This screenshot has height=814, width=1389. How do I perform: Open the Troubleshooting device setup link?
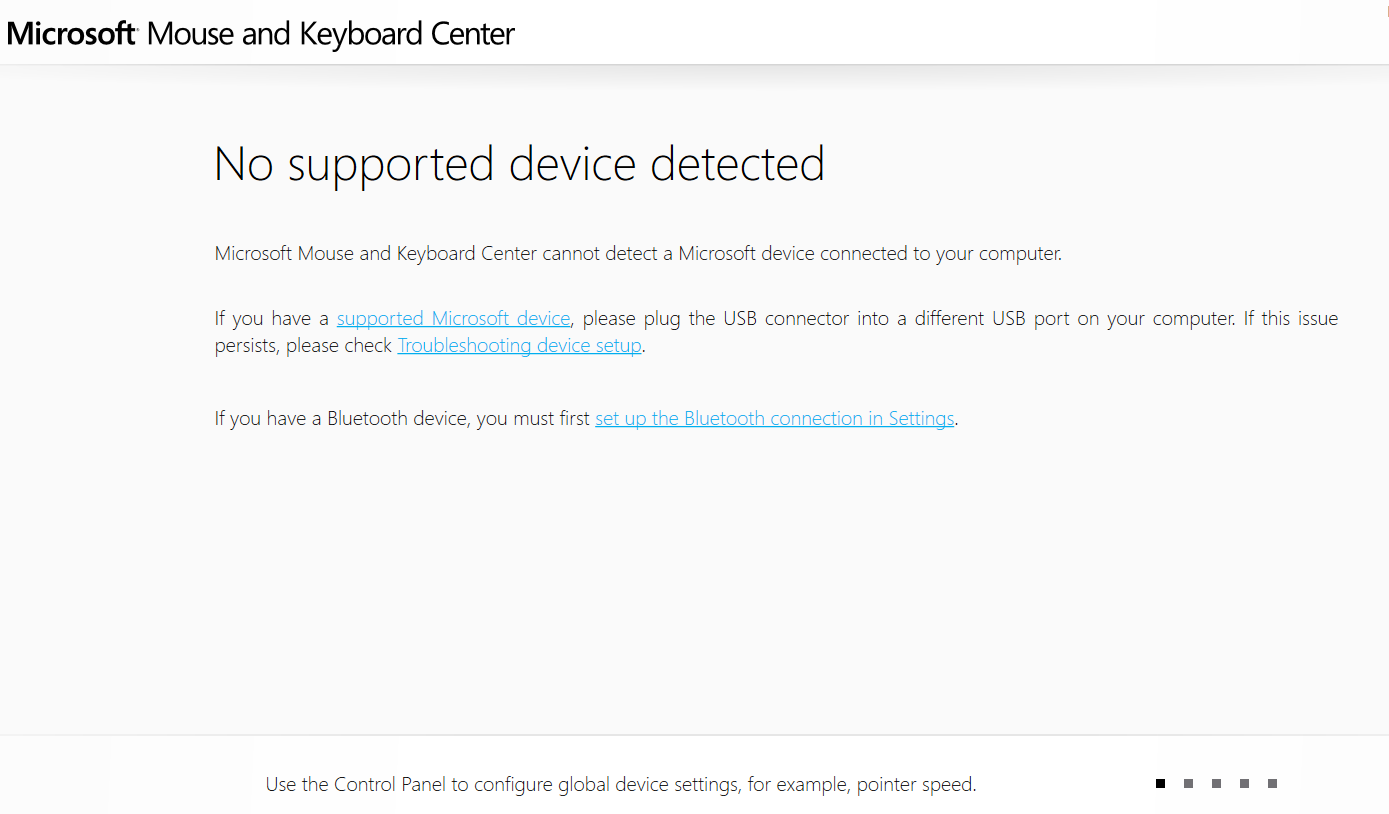pyautogui.click(x=519, y=346)
